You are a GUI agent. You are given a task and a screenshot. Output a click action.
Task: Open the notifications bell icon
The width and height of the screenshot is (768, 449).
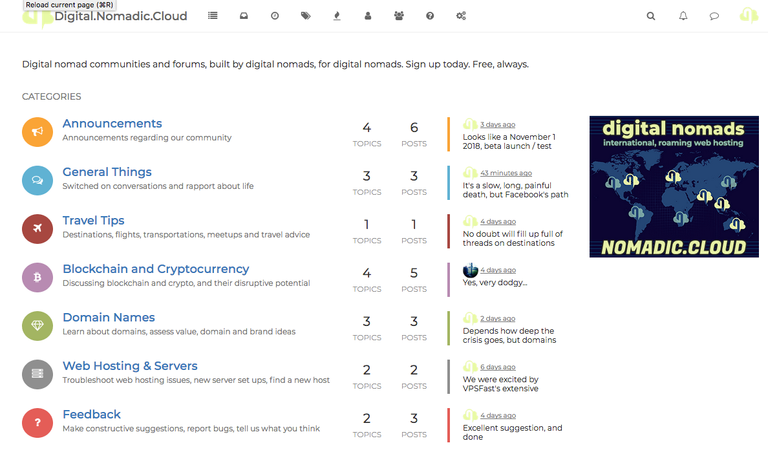click(683, 16)
